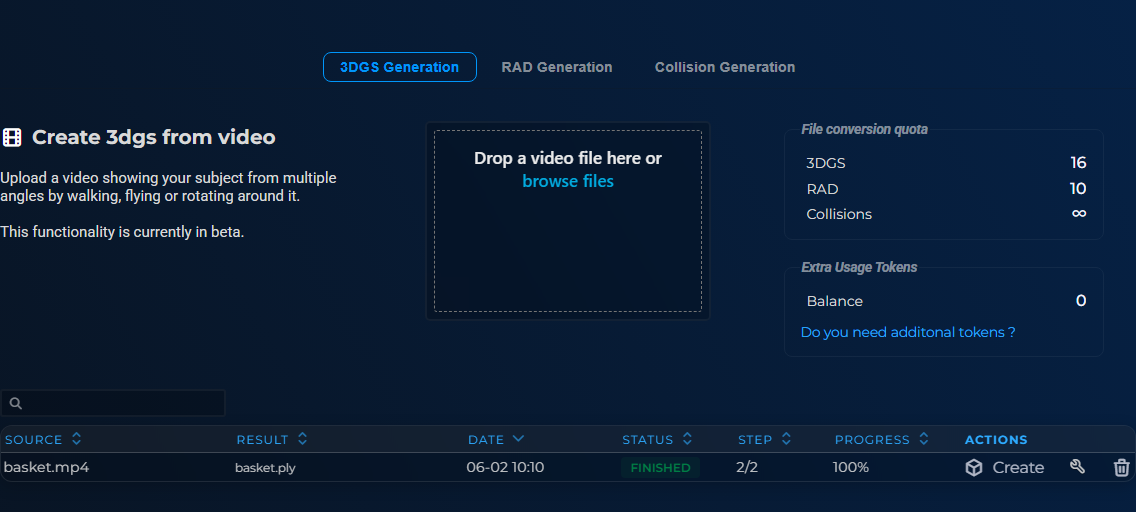Screen dimensions: 1136x512
Task: Click the FINISHED status badge
Action: [x=660, y=468]
